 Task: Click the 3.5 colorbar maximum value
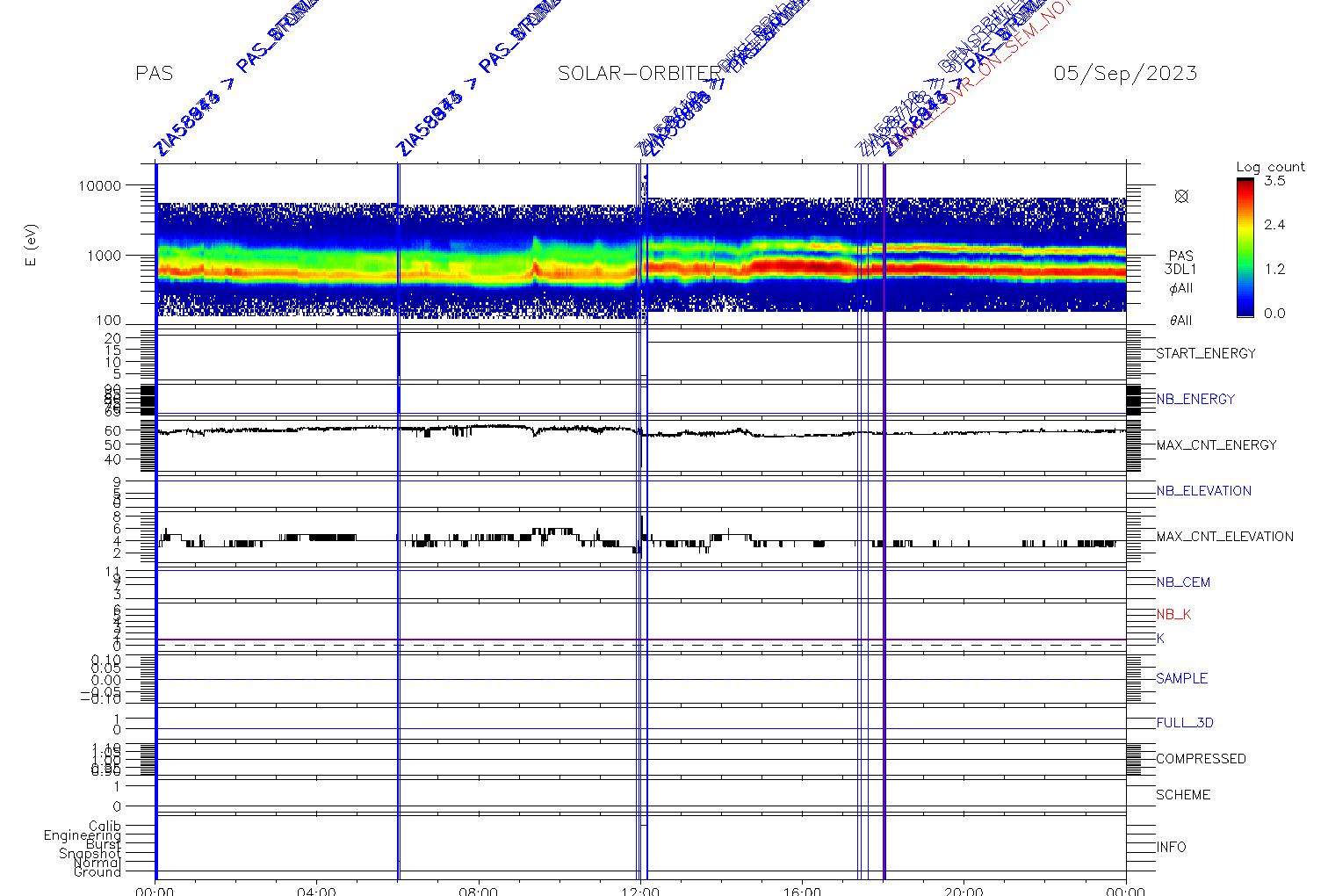[x=1274, y=181]
